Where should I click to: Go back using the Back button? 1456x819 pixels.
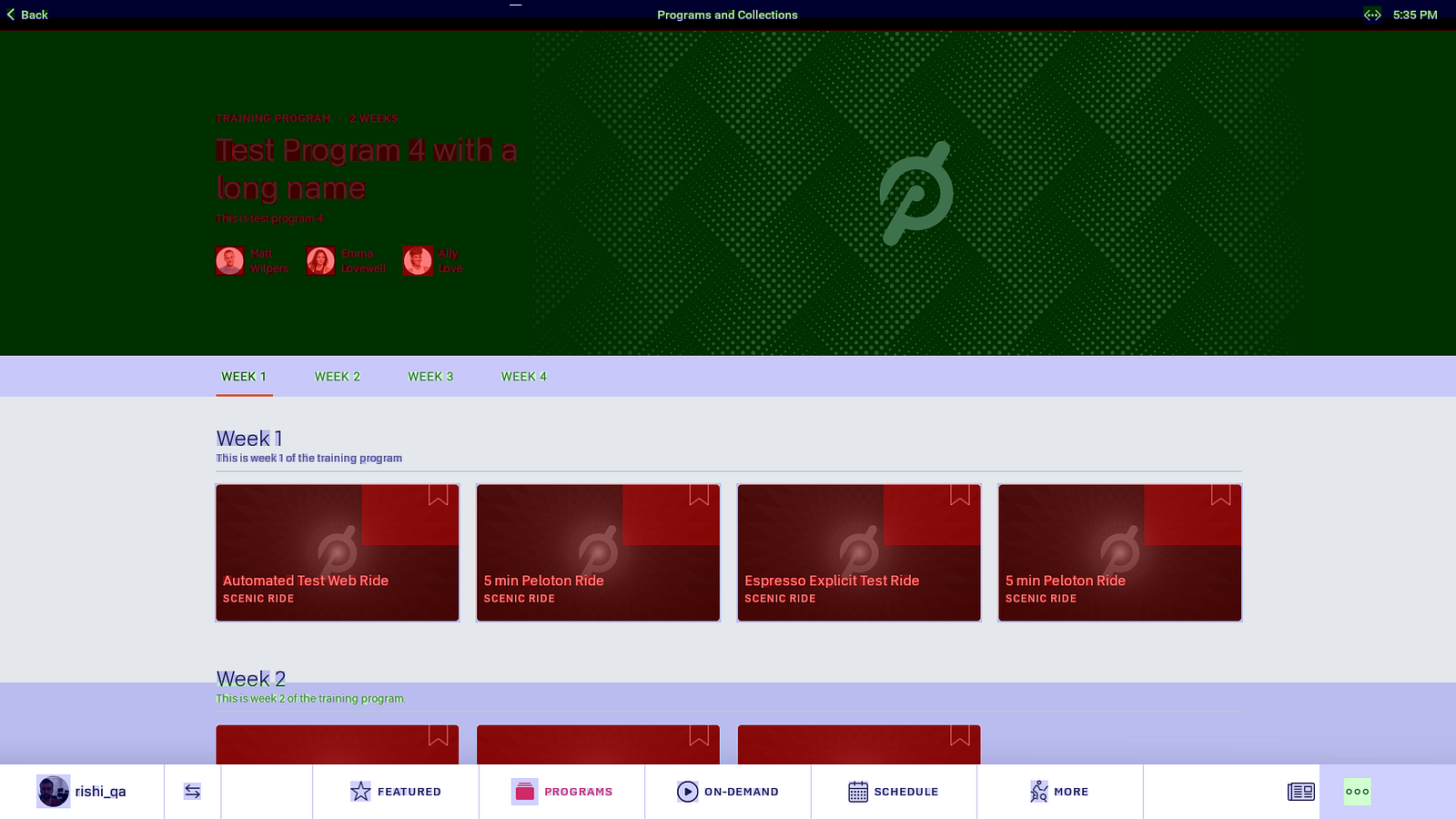27,15
